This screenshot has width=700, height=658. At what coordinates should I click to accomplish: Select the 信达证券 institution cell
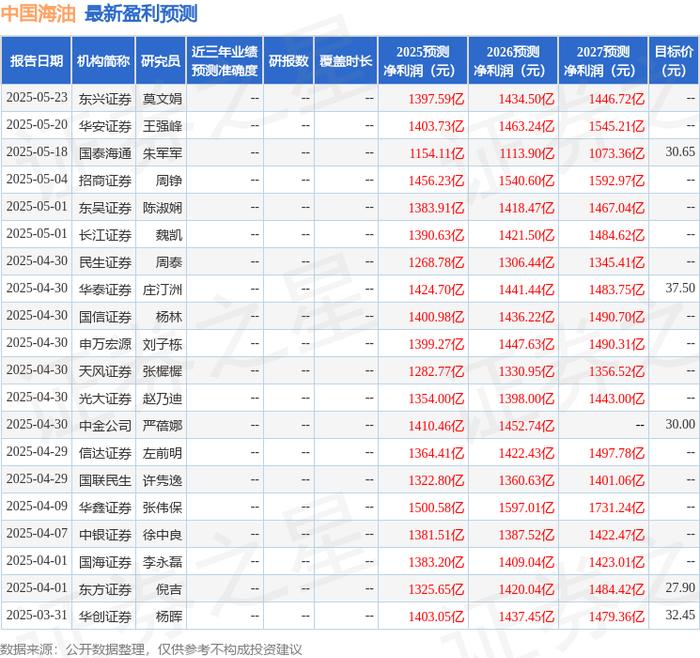click(105, 453)
